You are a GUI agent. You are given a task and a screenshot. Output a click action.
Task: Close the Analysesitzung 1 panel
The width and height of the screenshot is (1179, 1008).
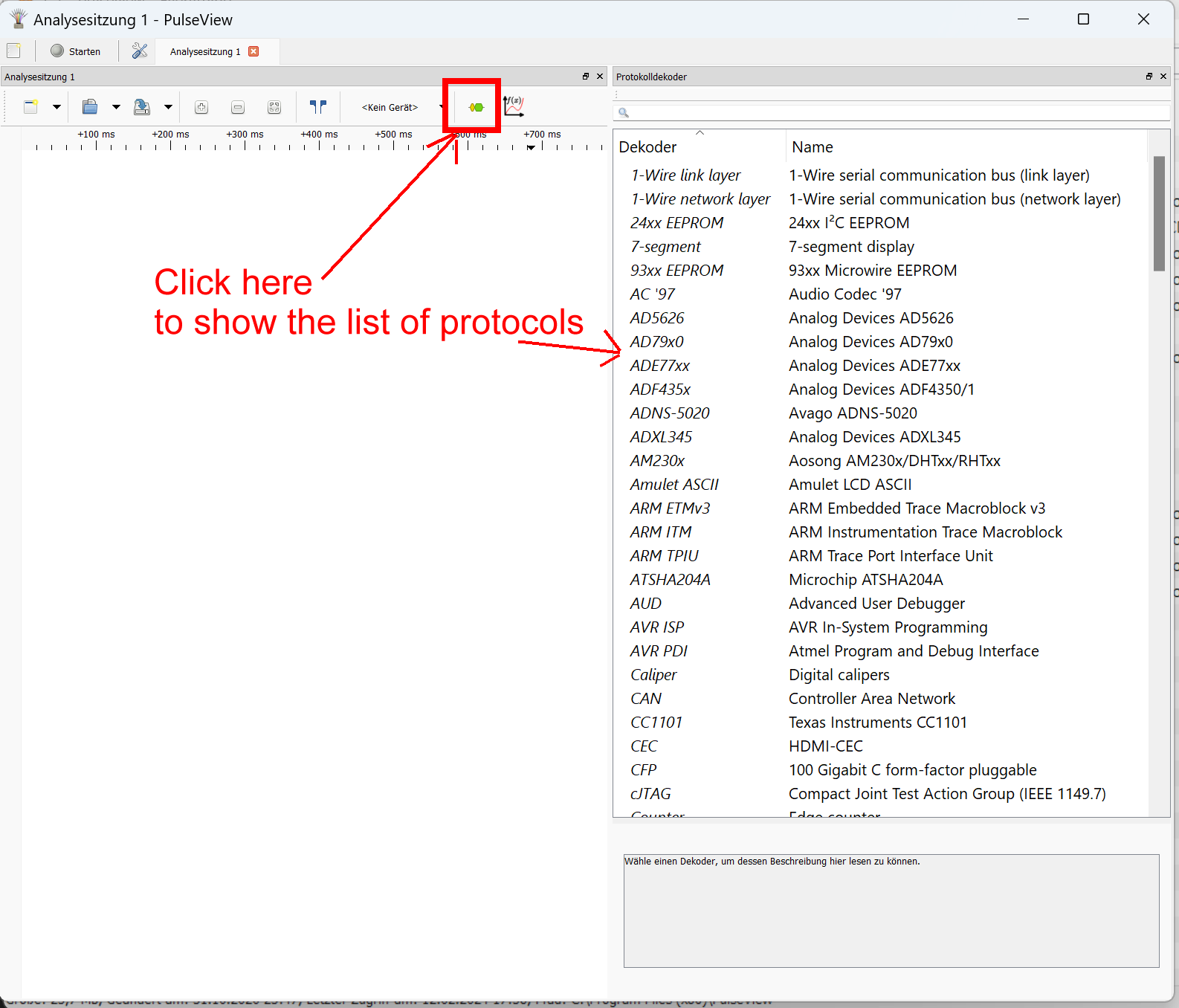(600, 77)
